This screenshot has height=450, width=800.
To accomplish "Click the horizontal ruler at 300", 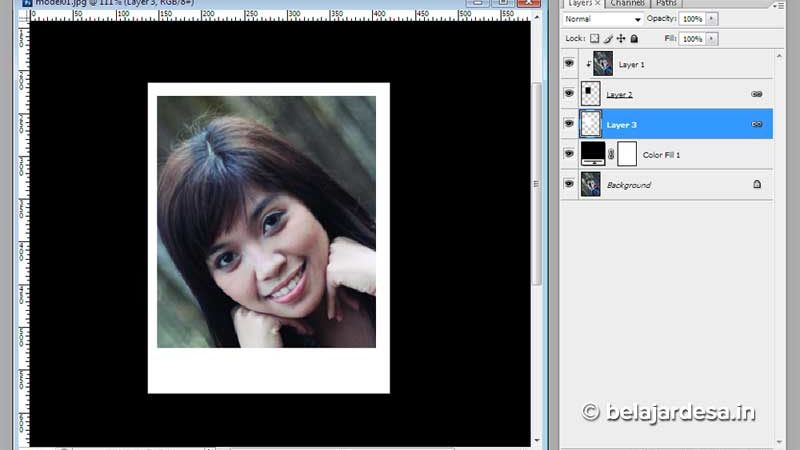I will coord(295,15).
